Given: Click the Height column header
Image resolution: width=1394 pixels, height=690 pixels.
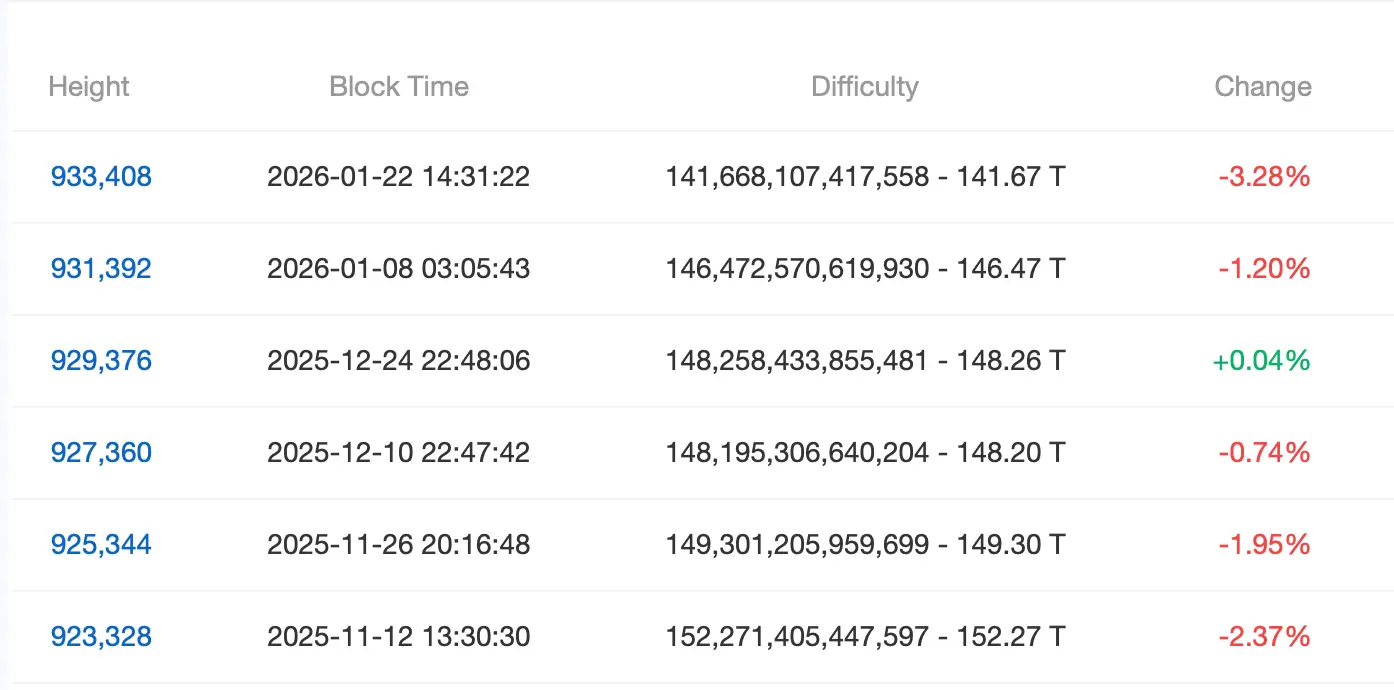Looking at the screenshot, I should coord(89,87).
